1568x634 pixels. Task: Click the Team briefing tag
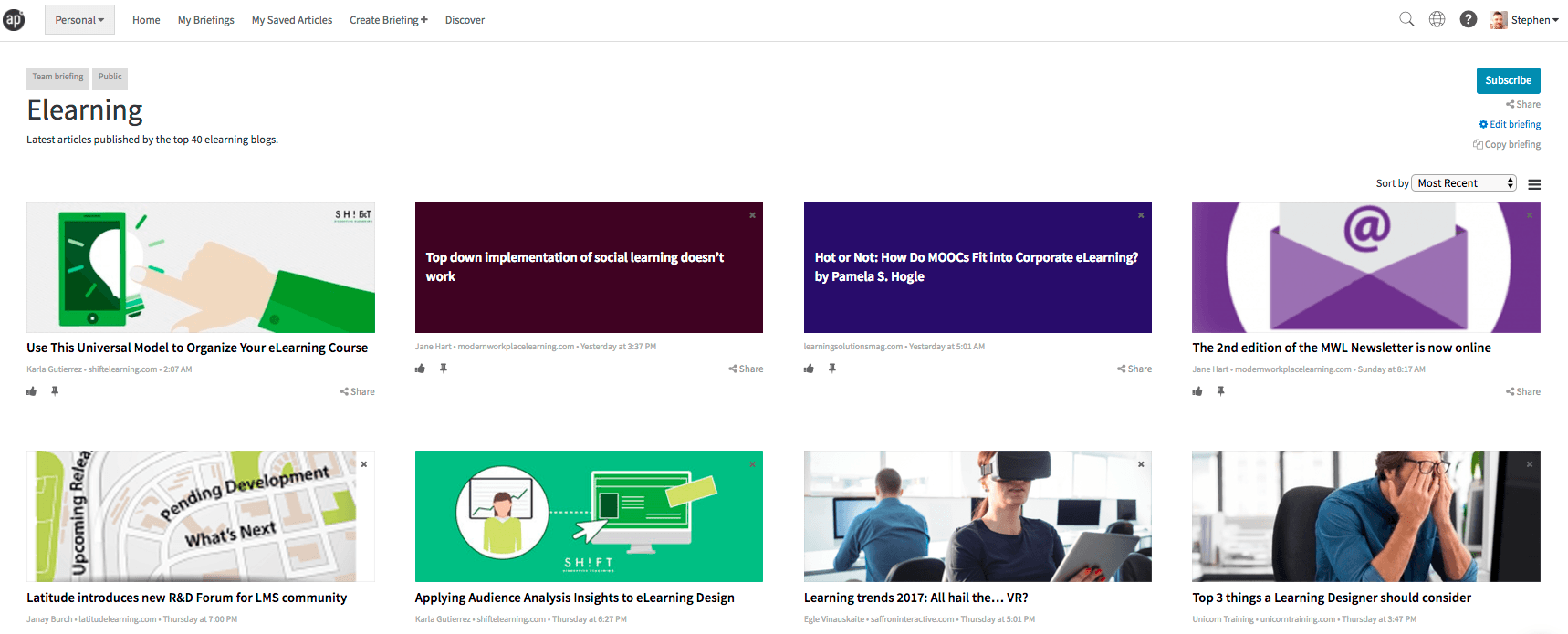pyautogui.click(x=57, y=78)
